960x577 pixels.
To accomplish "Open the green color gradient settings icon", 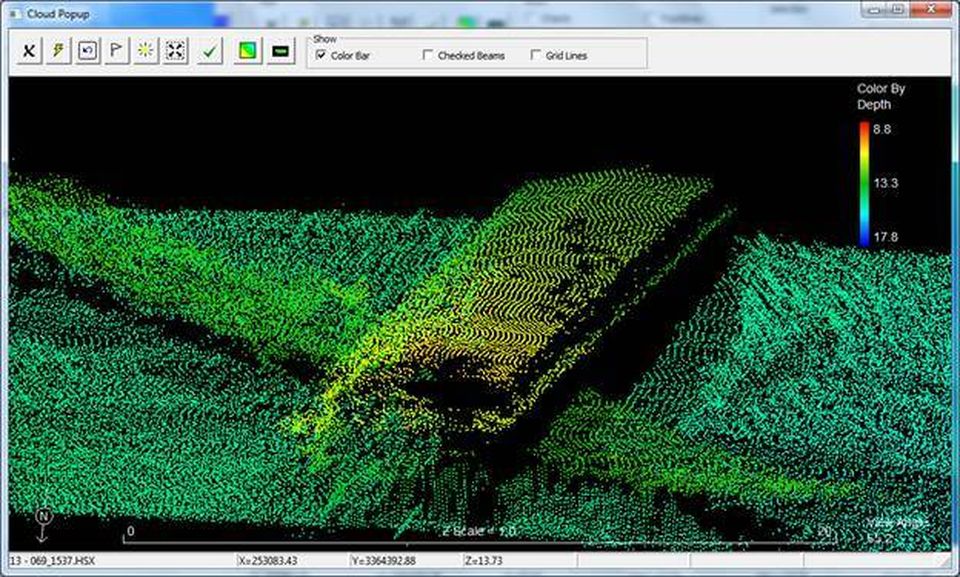I will pos(247,51).
